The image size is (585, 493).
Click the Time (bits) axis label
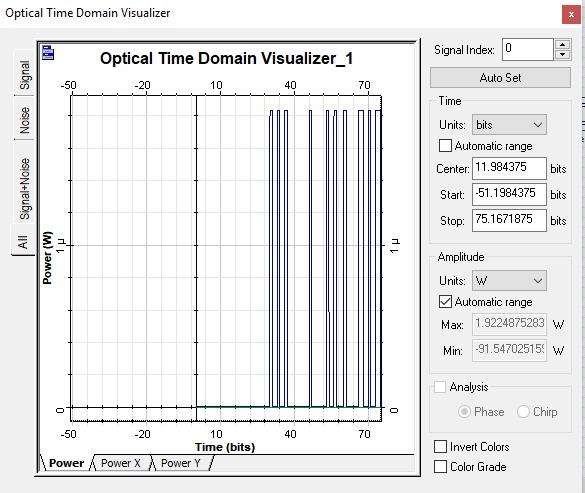(225, 447)
